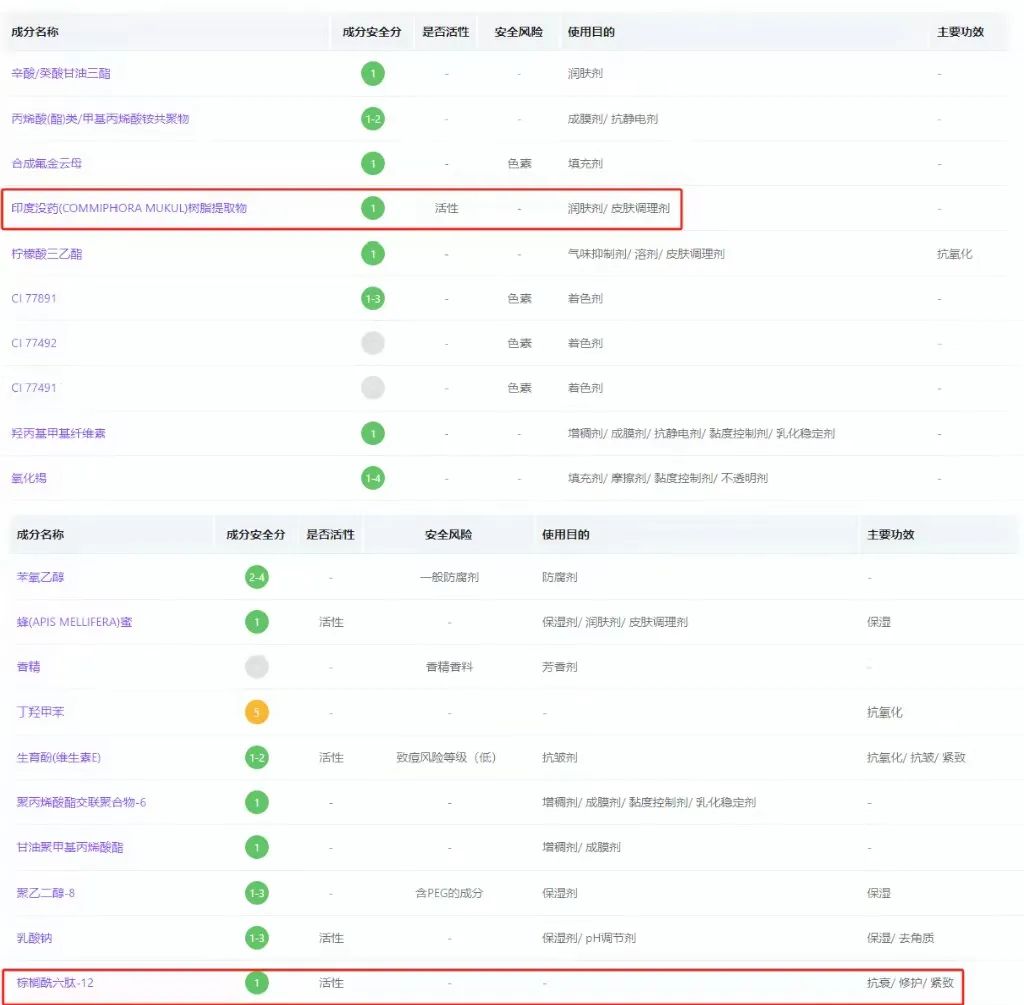Screen dimensions: 1024x1005
Task: Open the 甘油聚甲基丙烯酸酯 ingredient link
Action: (70, 847)
